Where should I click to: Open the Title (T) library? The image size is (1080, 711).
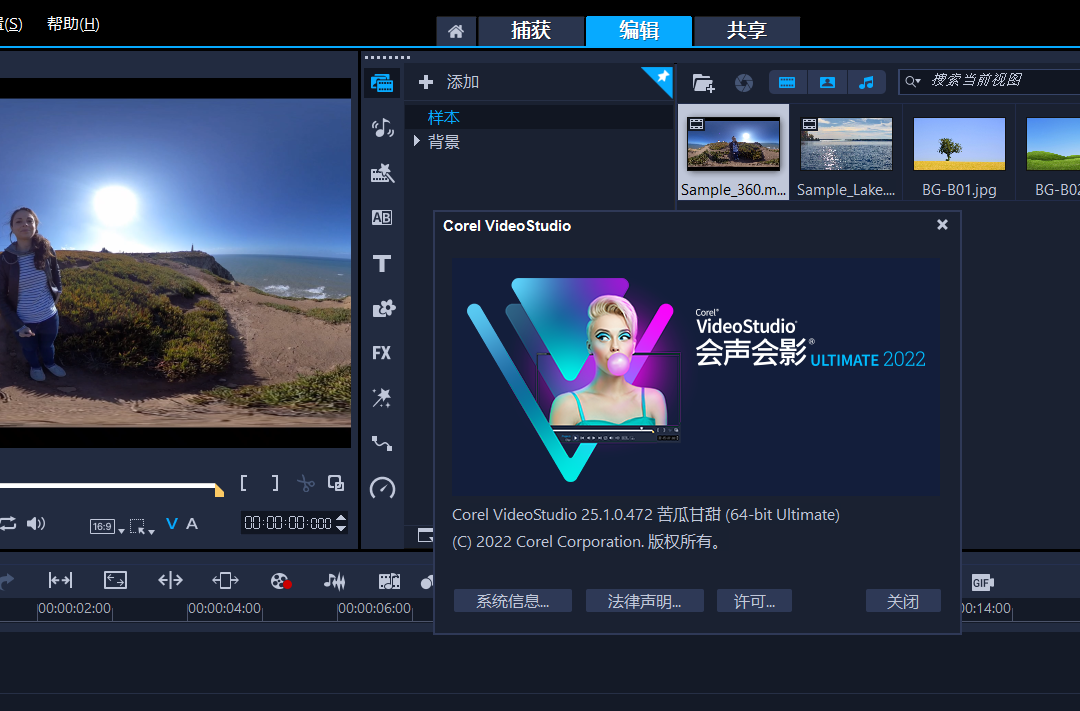[382, 263]
